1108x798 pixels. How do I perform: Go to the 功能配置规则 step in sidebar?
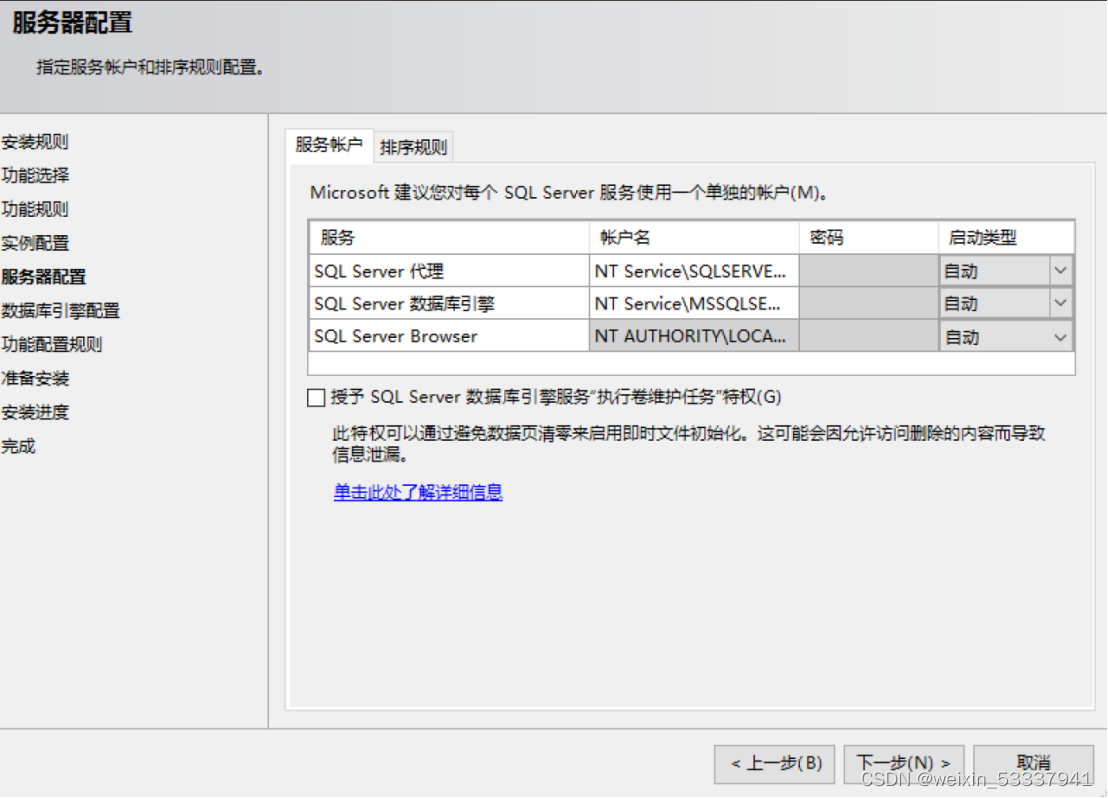52,345
